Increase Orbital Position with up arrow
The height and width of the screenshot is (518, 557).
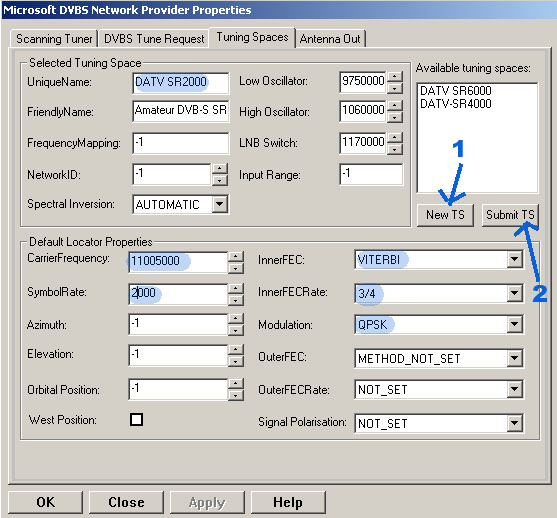click(236, 383)
